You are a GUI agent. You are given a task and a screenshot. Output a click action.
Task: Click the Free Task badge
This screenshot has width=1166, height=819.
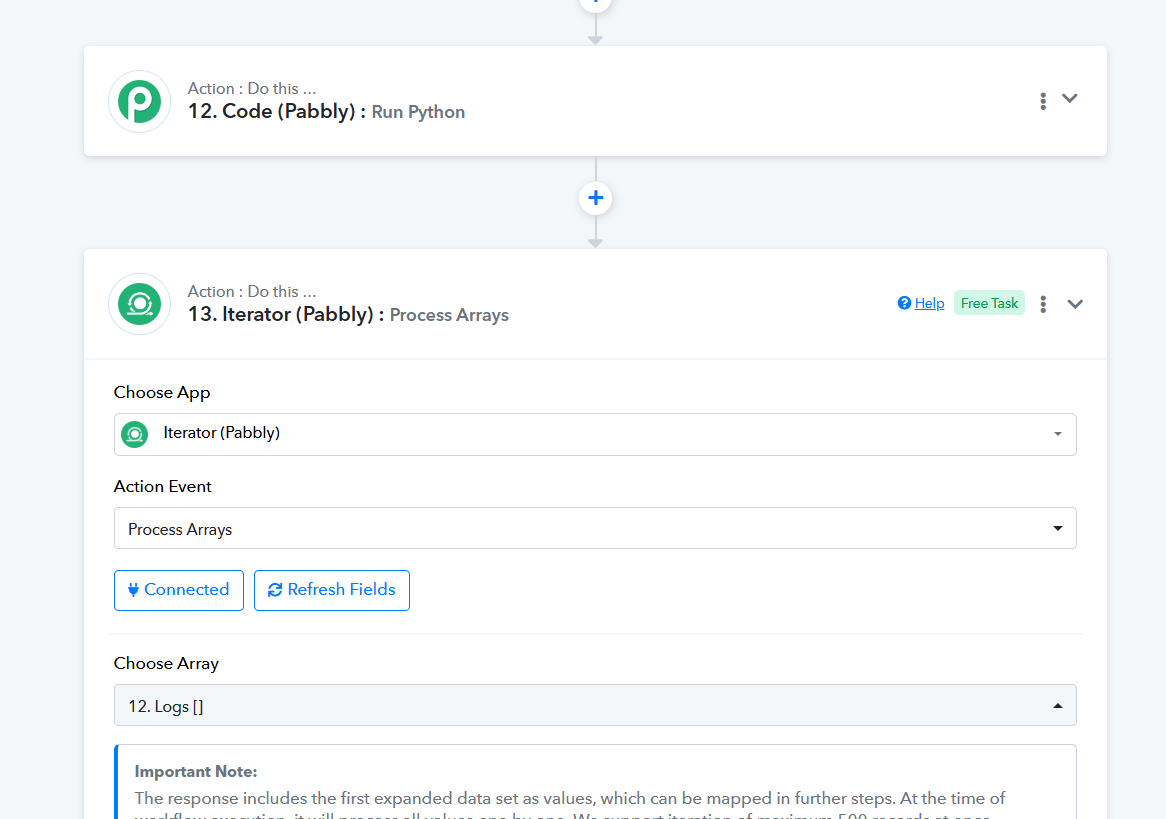point(989,303)
